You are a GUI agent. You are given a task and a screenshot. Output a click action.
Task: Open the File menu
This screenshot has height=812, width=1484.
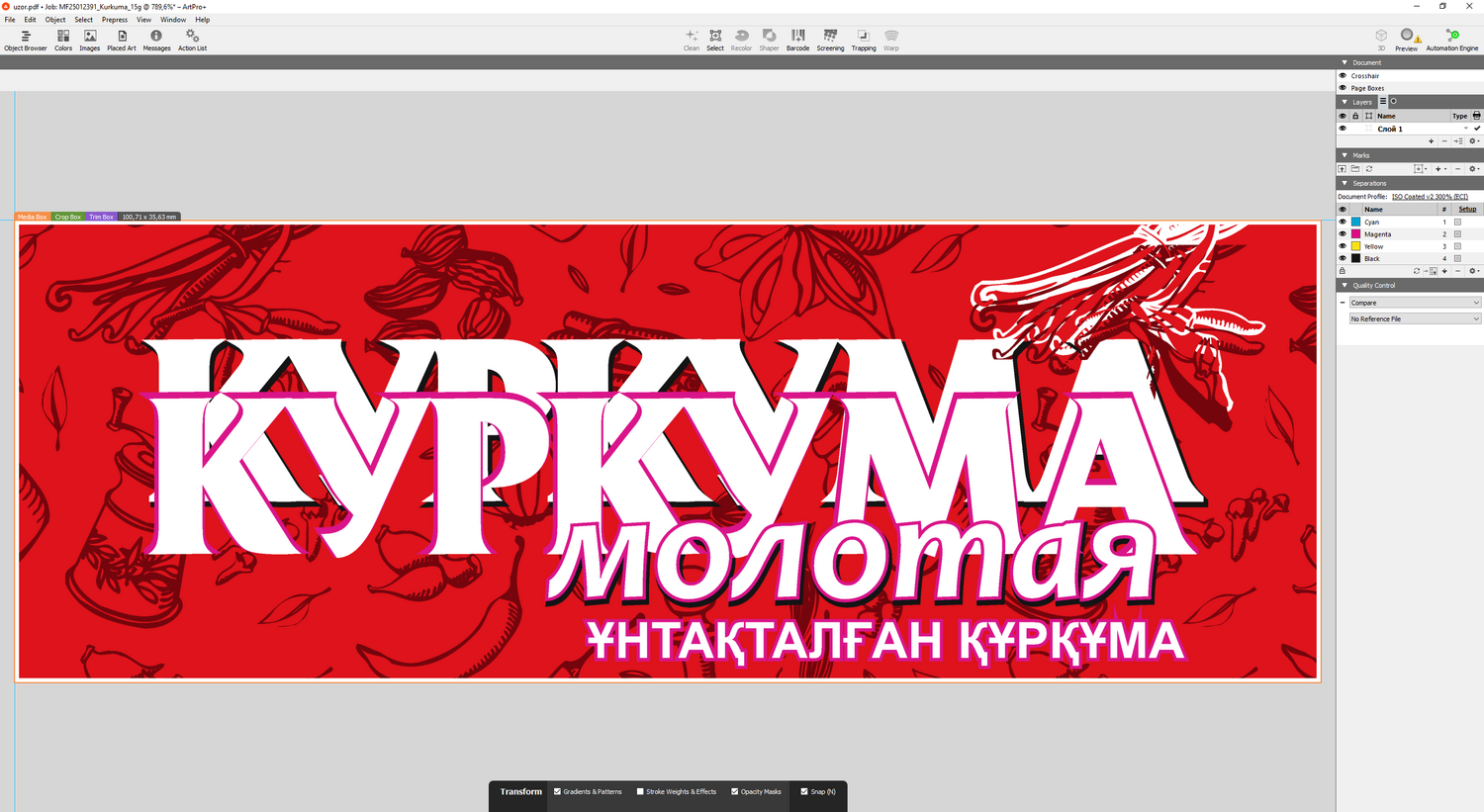coord(10,20)
